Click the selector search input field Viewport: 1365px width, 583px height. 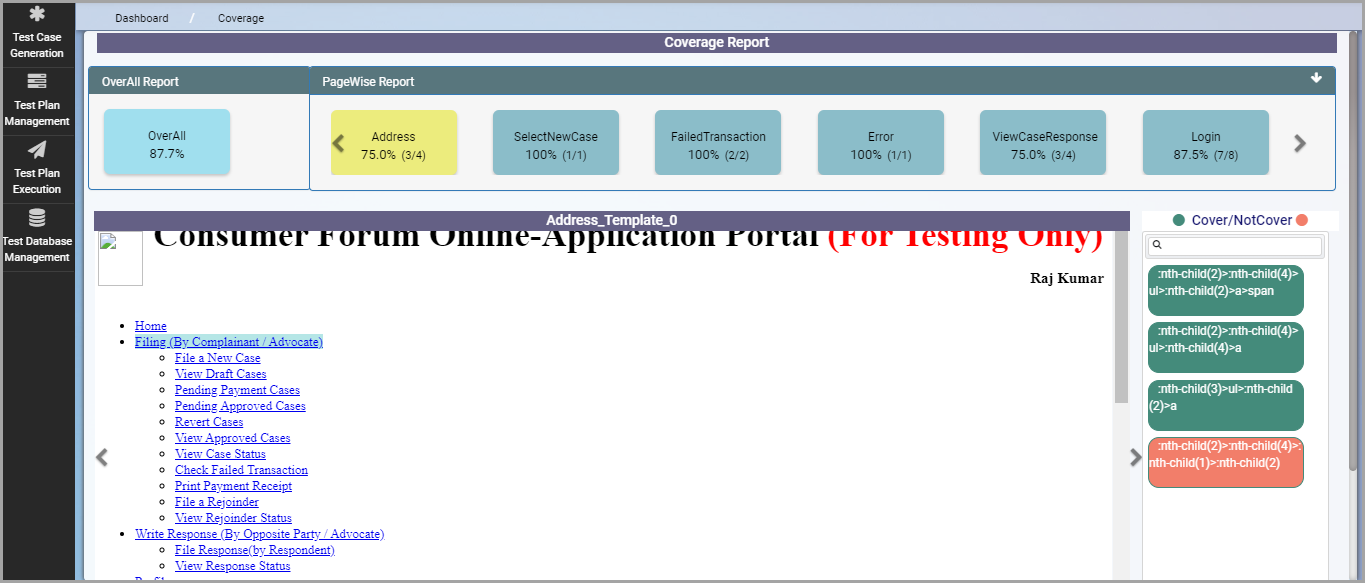point(1241,245)
